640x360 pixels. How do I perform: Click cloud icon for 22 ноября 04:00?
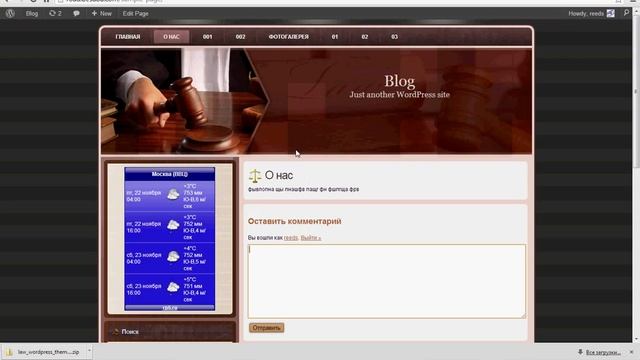click(173, 194)
